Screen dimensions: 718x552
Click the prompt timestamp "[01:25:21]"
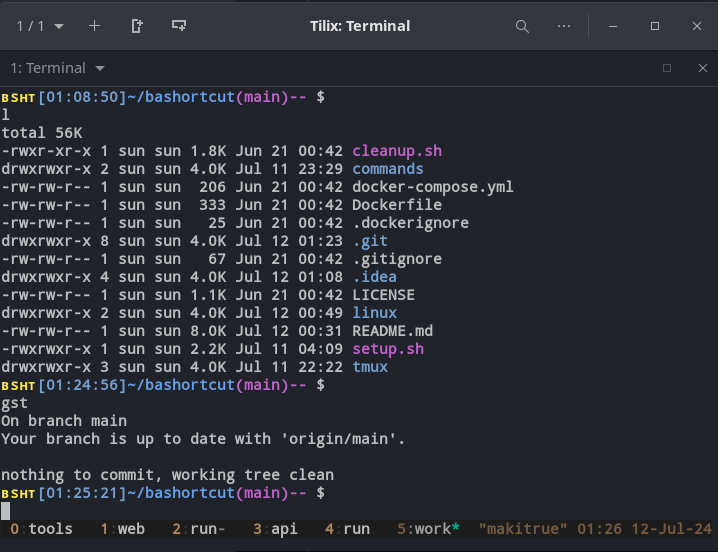click(82, 493)
